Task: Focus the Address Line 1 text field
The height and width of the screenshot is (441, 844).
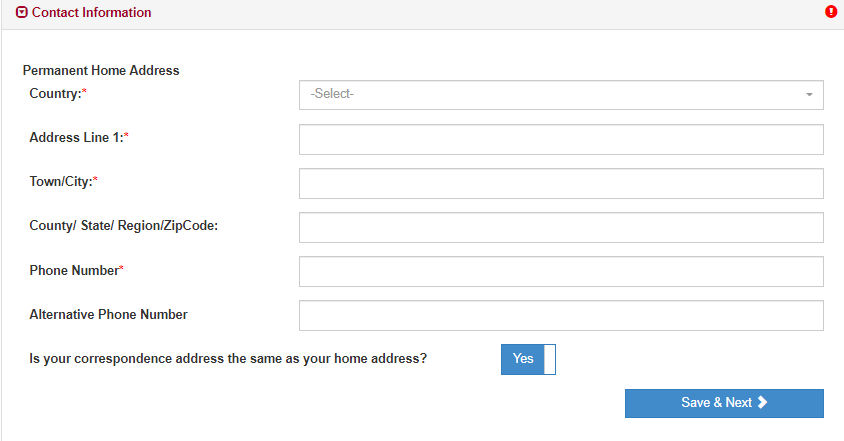Action: point(560,140)
